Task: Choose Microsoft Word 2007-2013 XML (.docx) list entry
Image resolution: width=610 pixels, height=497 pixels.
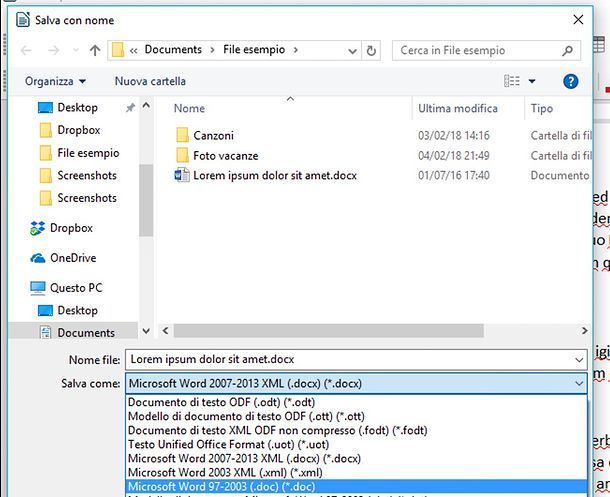Action: pyautogui.click(x=356, y=458)
